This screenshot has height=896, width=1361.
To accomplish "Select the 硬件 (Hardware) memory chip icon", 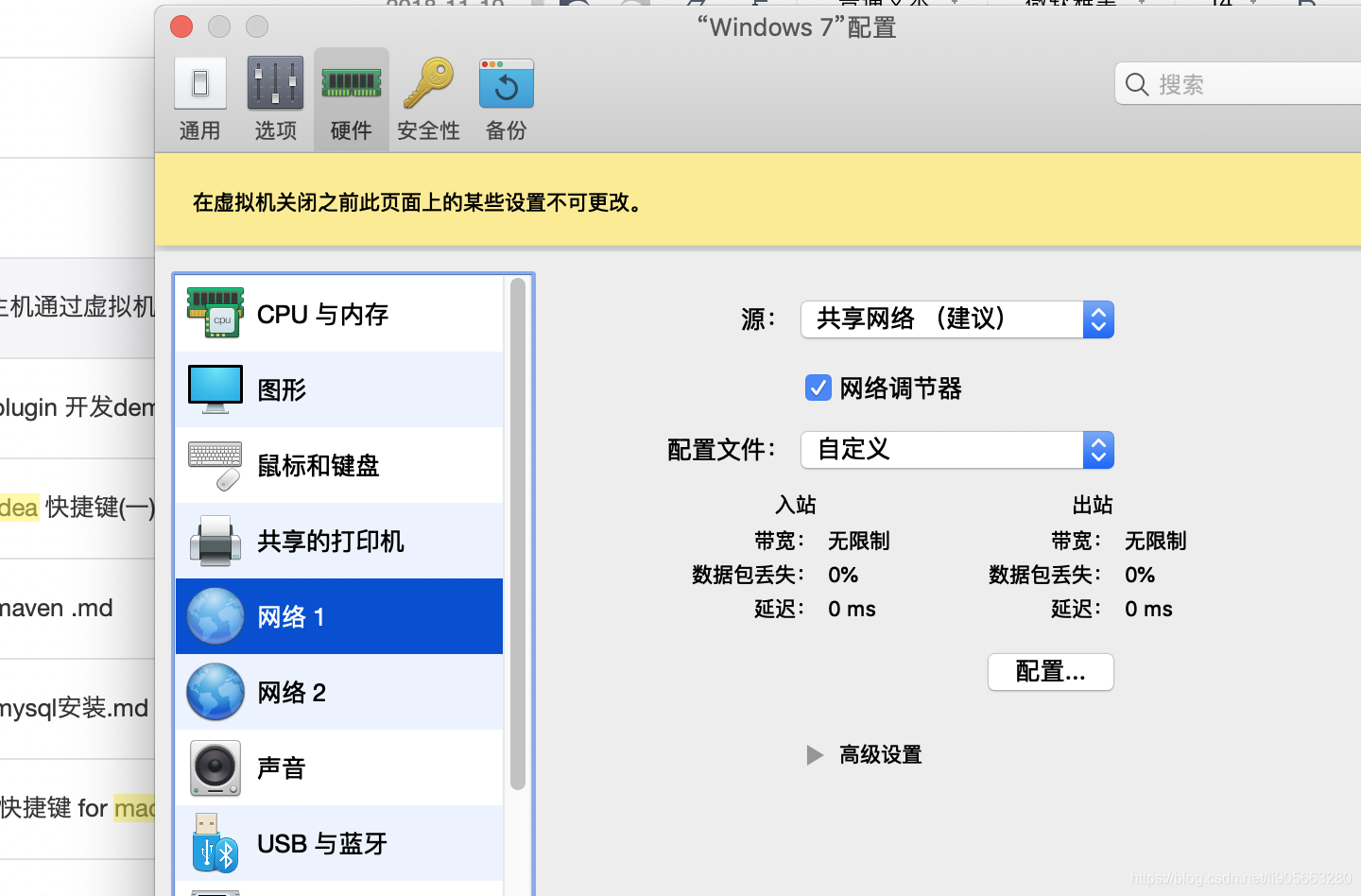I will point(352,83).
